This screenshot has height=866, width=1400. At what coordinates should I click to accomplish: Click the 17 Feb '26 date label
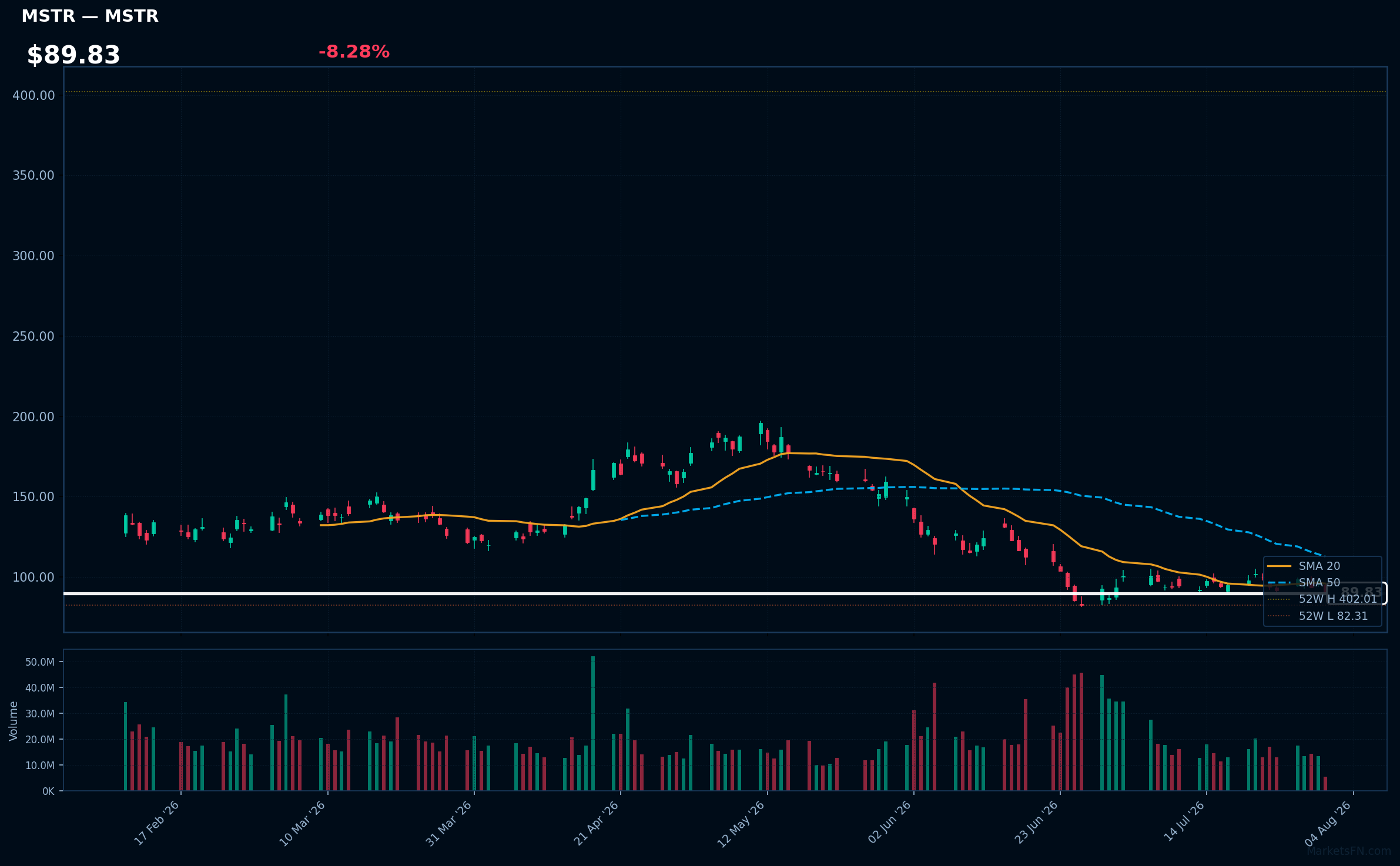point(157,823)
